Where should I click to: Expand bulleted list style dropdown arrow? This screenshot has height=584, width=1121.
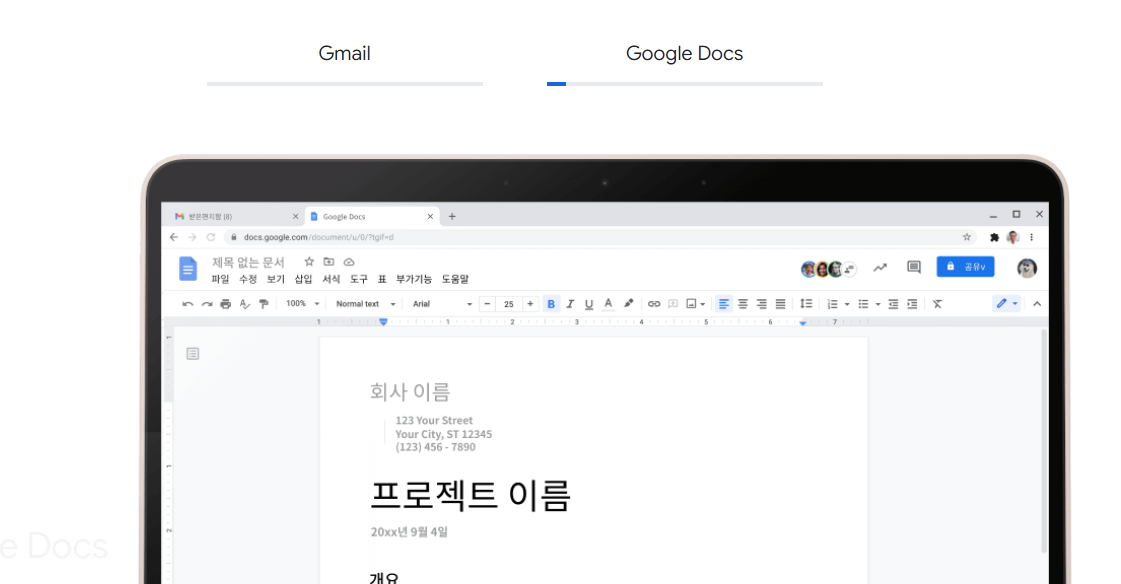(878, 305)
